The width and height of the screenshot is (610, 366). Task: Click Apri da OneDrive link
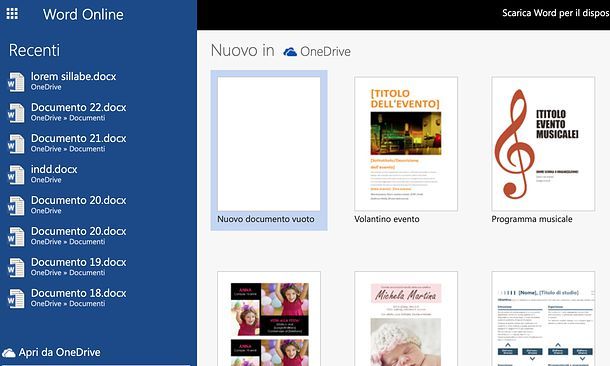[60, 352]
